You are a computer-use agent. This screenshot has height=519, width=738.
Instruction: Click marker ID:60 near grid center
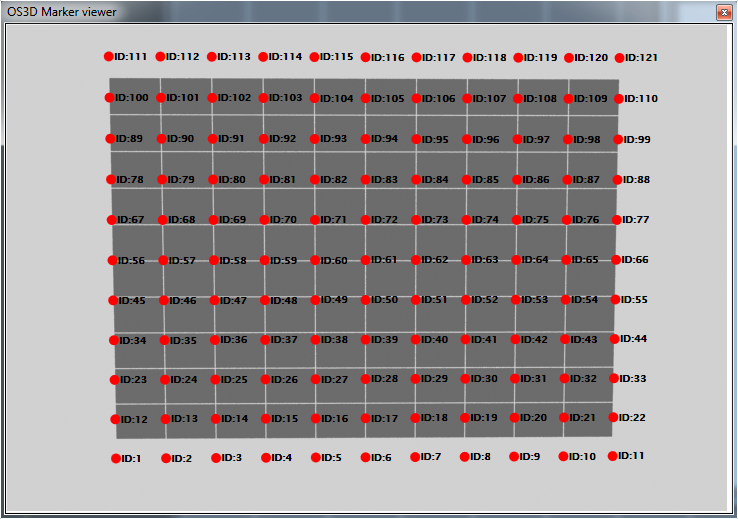point(315,260)
